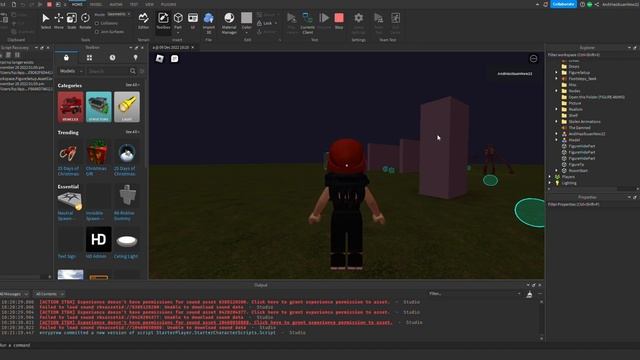Click See All next to Categories

[x=132, y=85]
